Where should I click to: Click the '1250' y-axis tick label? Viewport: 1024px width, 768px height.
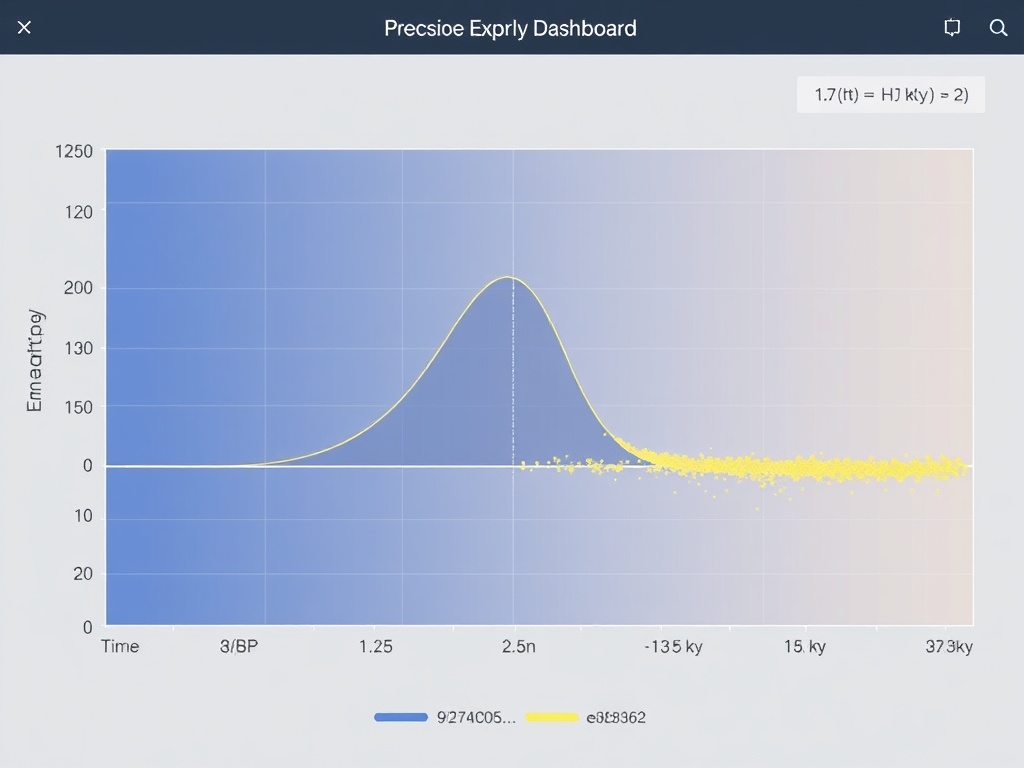coord(74,152)
